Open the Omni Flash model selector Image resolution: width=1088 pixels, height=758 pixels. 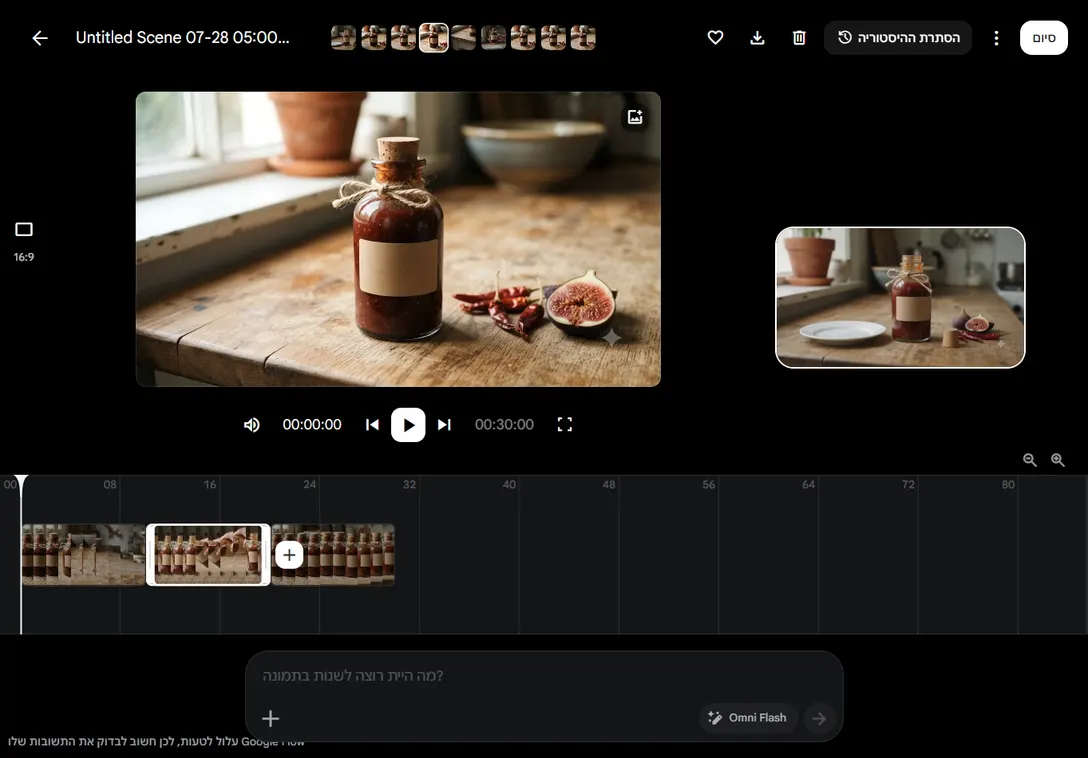click(x=748, y=718)
